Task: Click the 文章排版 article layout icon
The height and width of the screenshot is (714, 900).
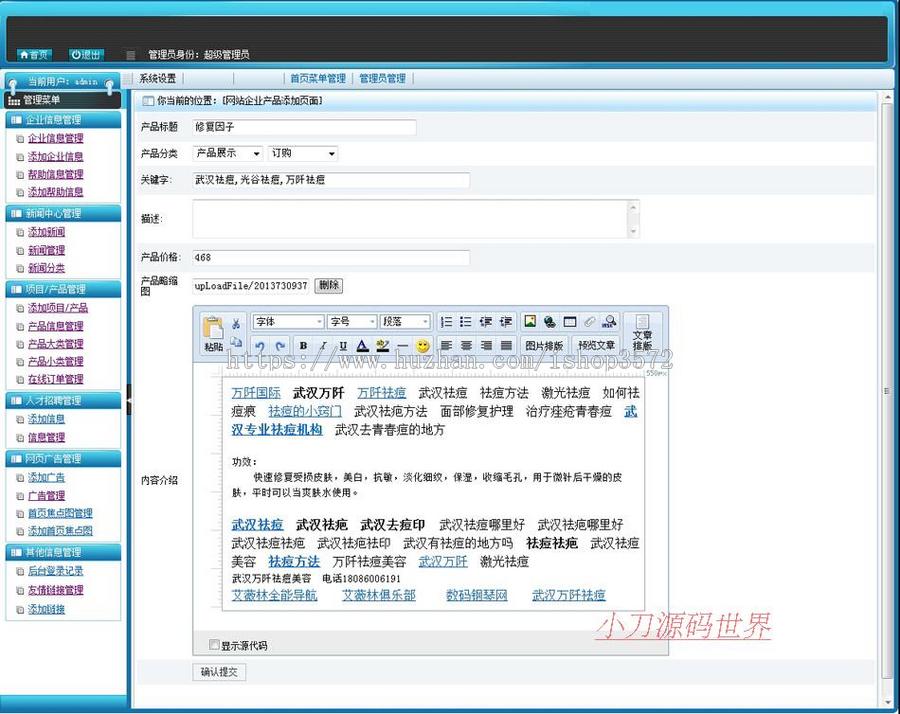Action: click(642, 332)
